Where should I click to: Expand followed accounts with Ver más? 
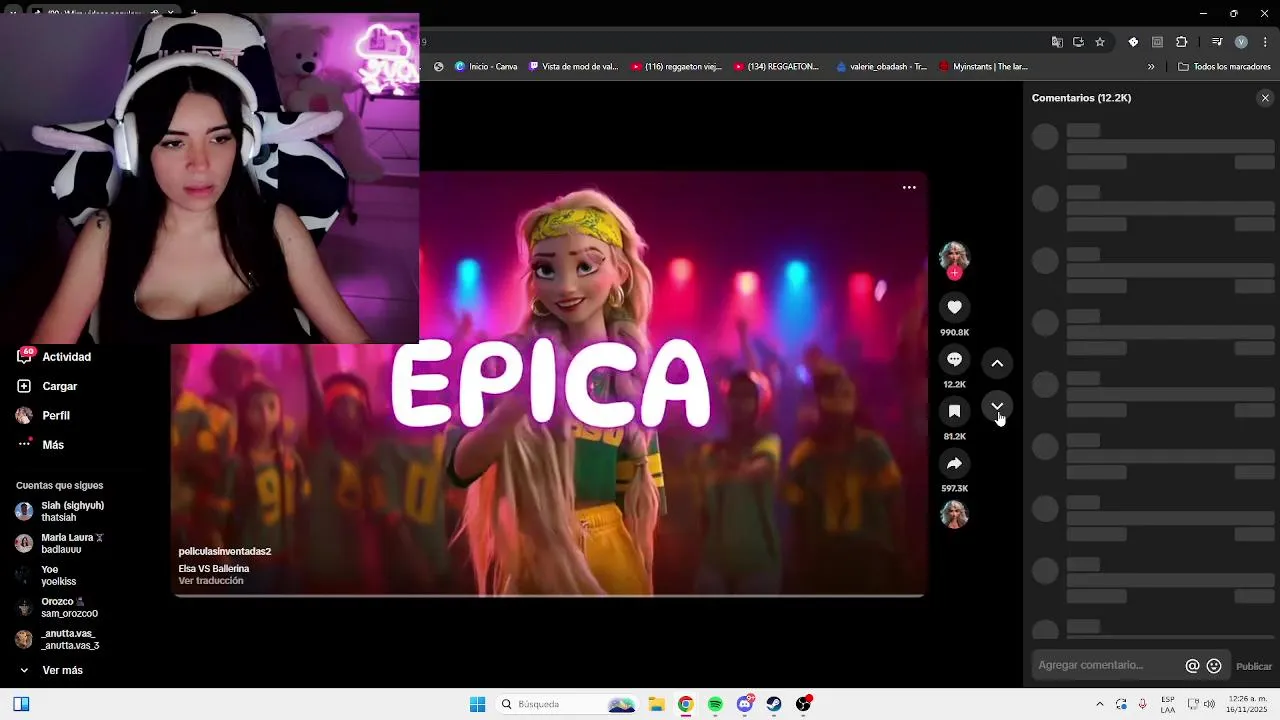(51, 670)
